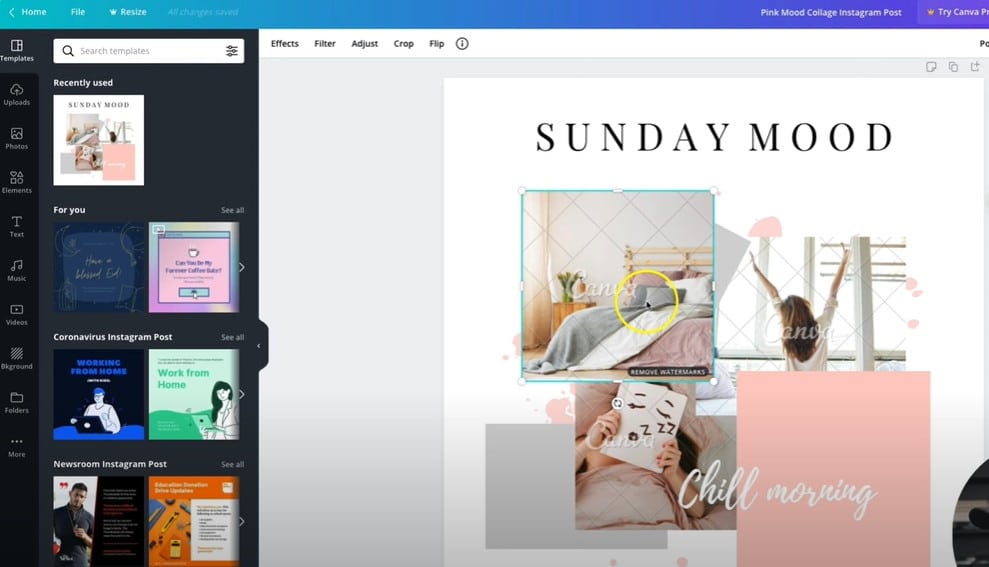The width and height of the screenshot is (989, 567).
Task: Open template search filter options
Action: (232, 50)
